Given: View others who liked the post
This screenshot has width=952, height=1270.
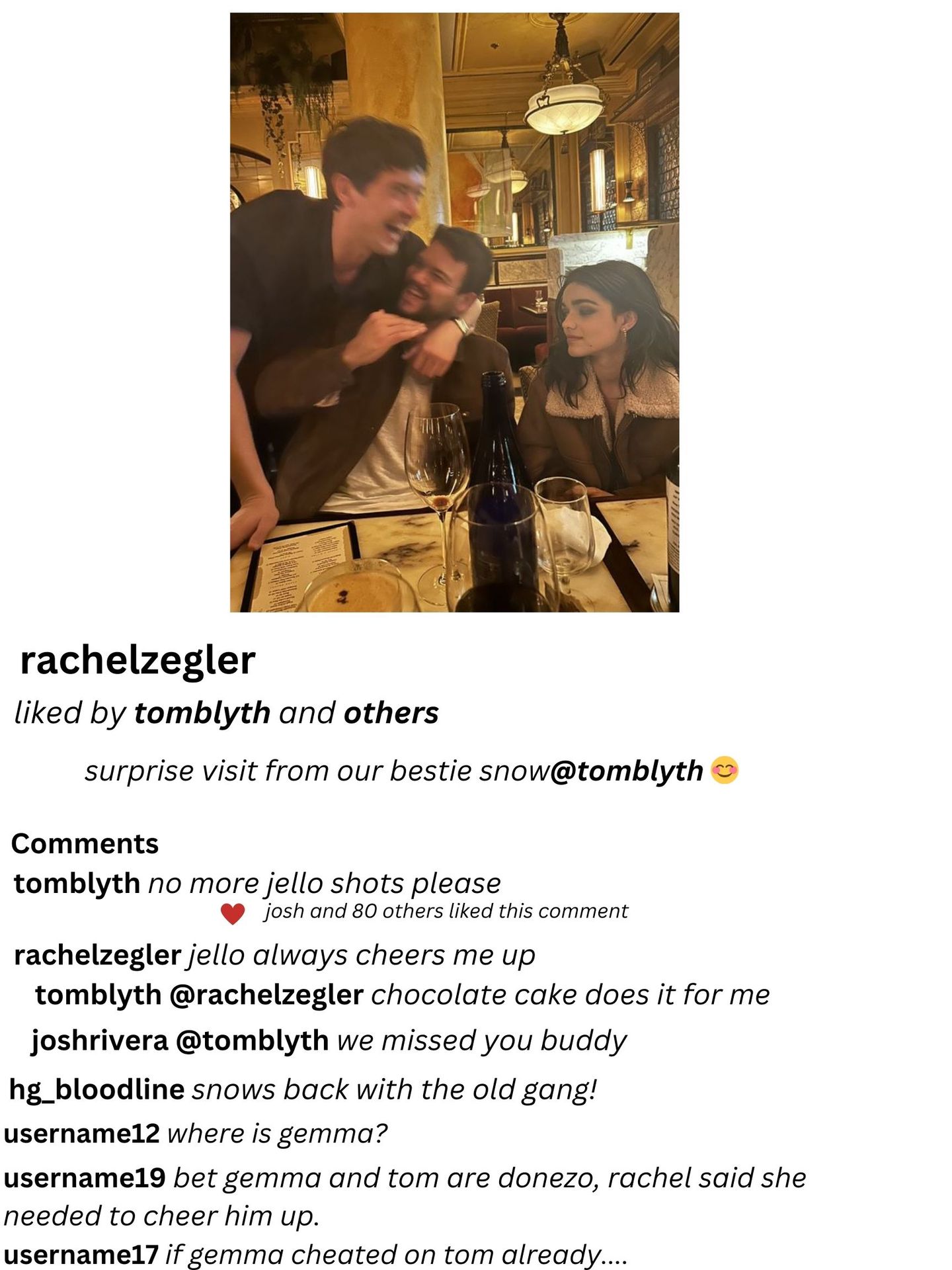Looking at the screenshot, I should click(391, 713).
